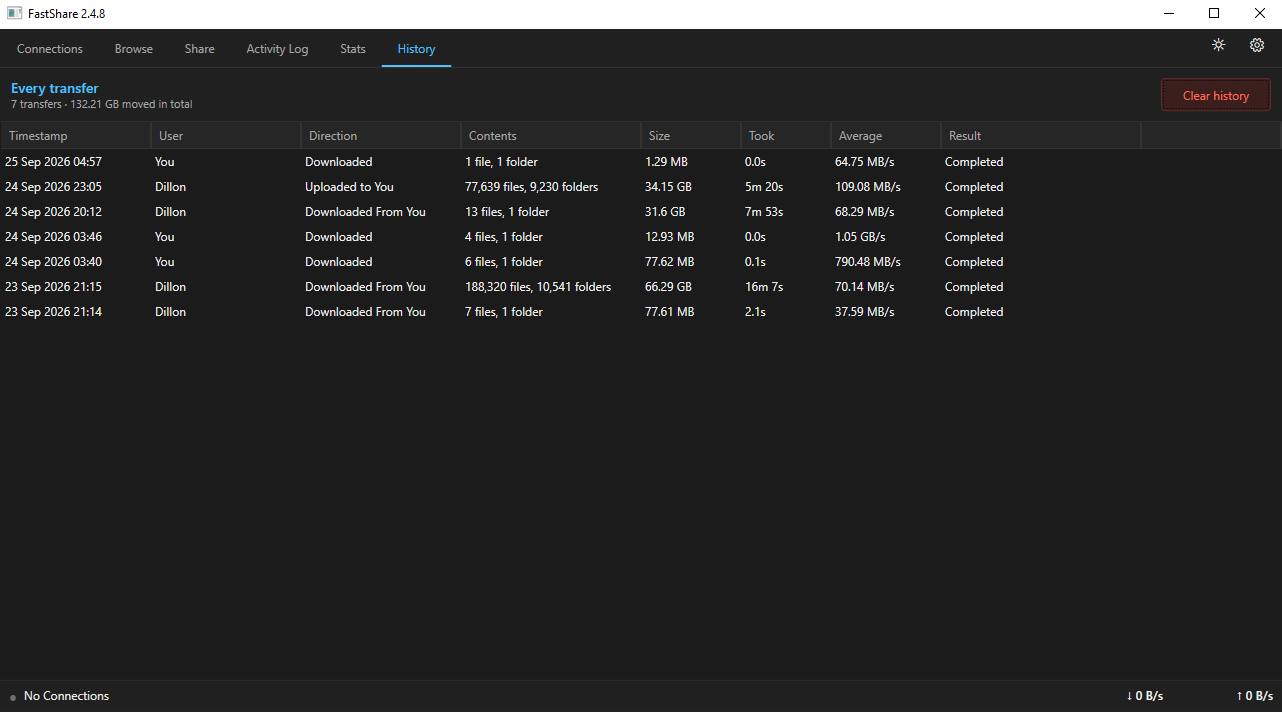The width and height of the screenshot is (1282, 712).
Task: View the Stats tab
Action: tap(353, 49)
